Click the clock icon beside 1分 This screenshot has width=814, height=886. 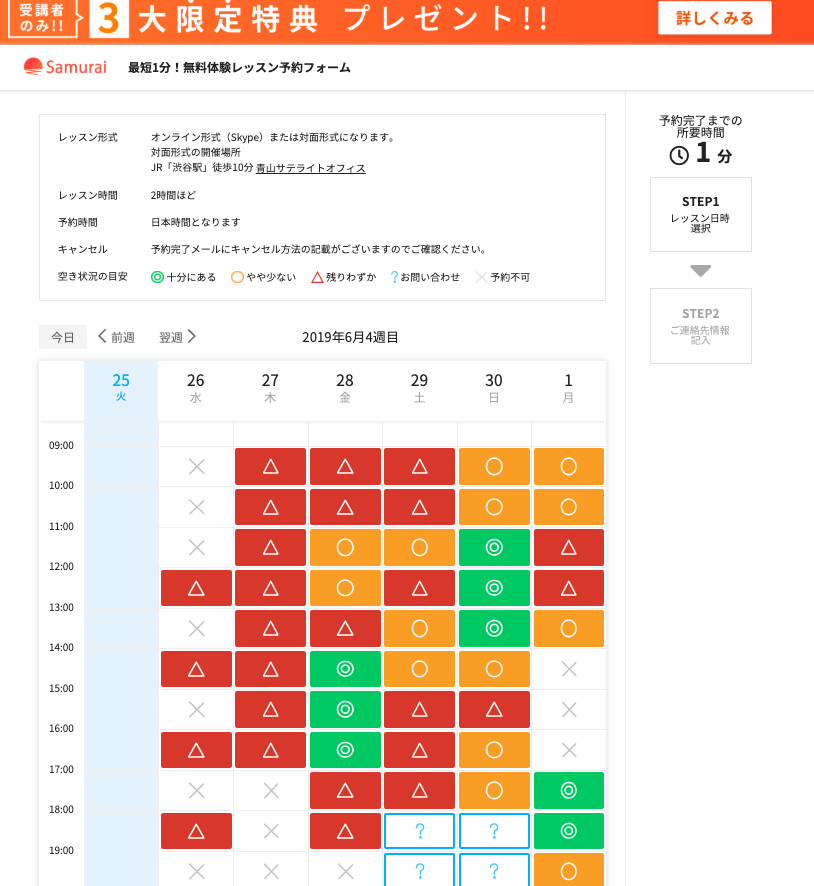coord(679,155)
